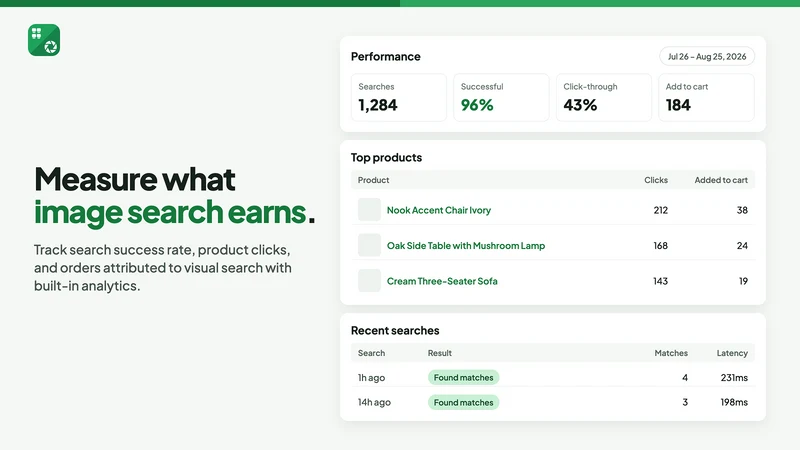Open Oak Side Table with Mushroom Lamp
This screenshot has height=450, width=800.
(466, 246)
